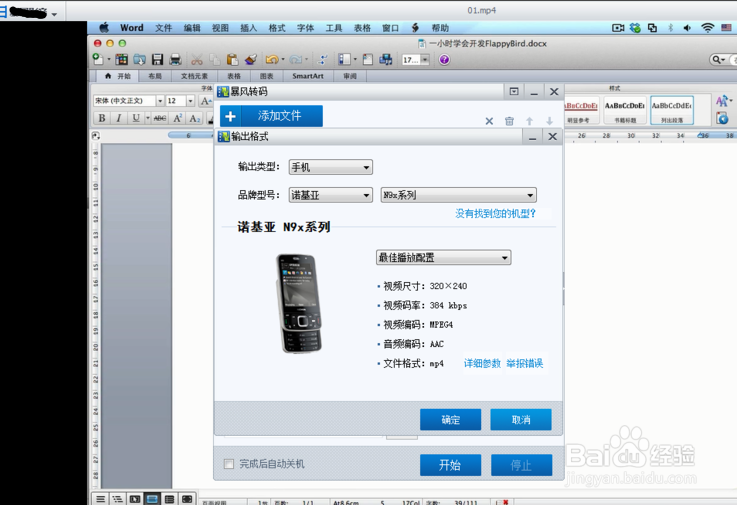
Task: Open 详细参数 link
Action: click(x=482, y=363)
